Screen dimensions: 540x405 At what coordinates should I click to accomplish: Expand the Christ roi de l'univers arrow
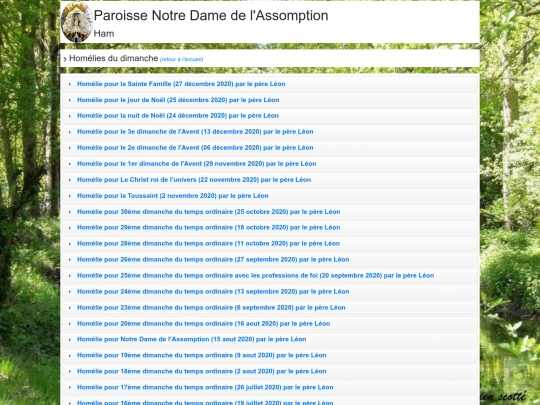click(70, 180)
